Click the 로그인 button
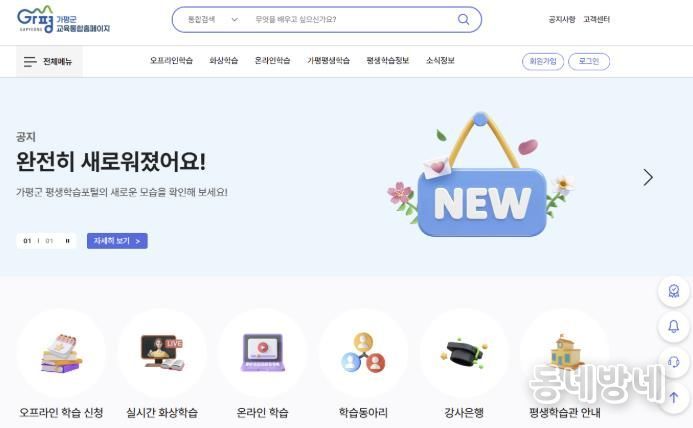Viewport: 693px width, 428px height. click(x=589, y=61)
